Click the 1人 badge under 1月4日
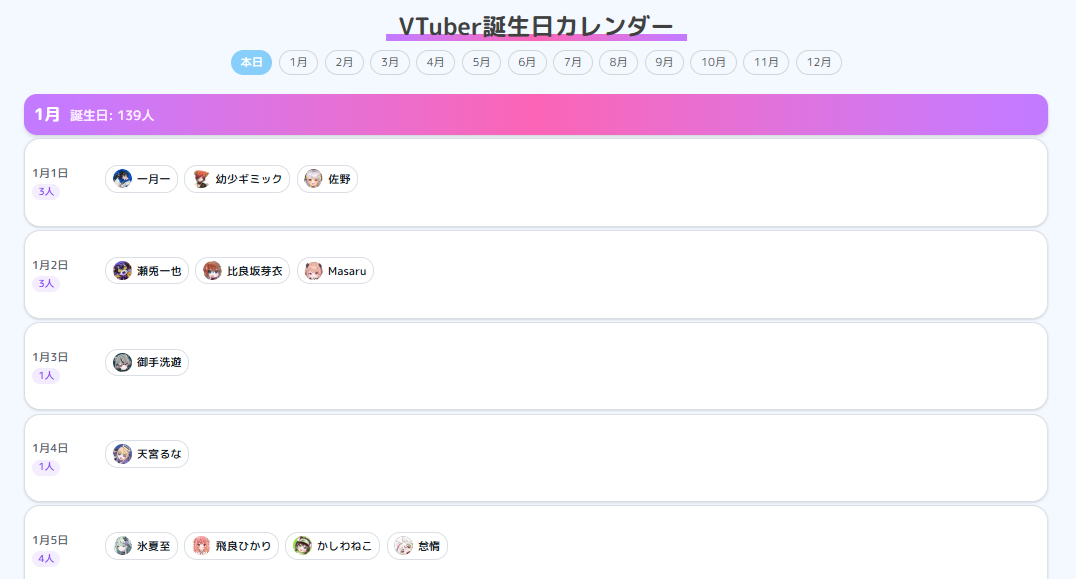Image resolution: width=1076 pixels, height=579 pixels. pos(46,467)
